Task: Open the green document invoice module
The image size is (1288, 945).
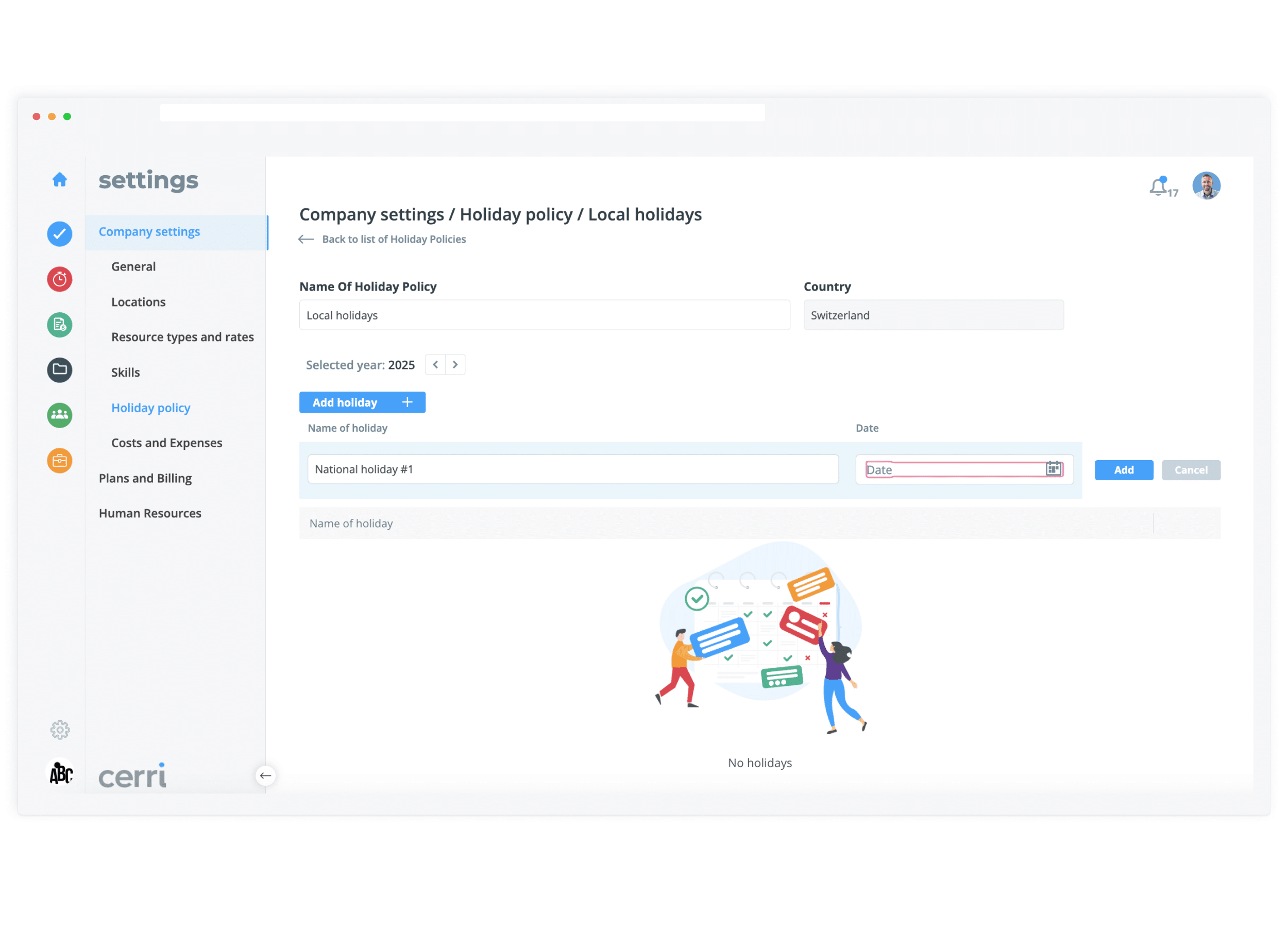Action: tap(59, 325)
